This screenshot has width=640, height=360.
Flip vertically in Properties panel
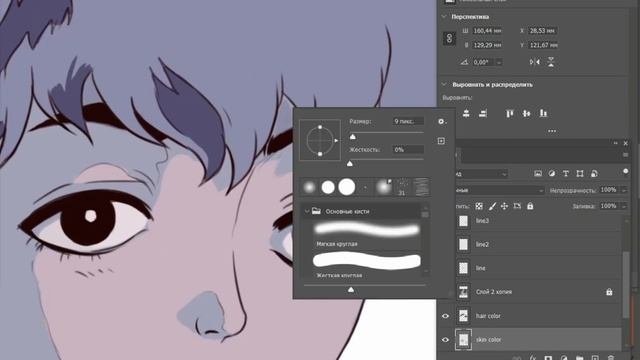click(x=551, y=62)
